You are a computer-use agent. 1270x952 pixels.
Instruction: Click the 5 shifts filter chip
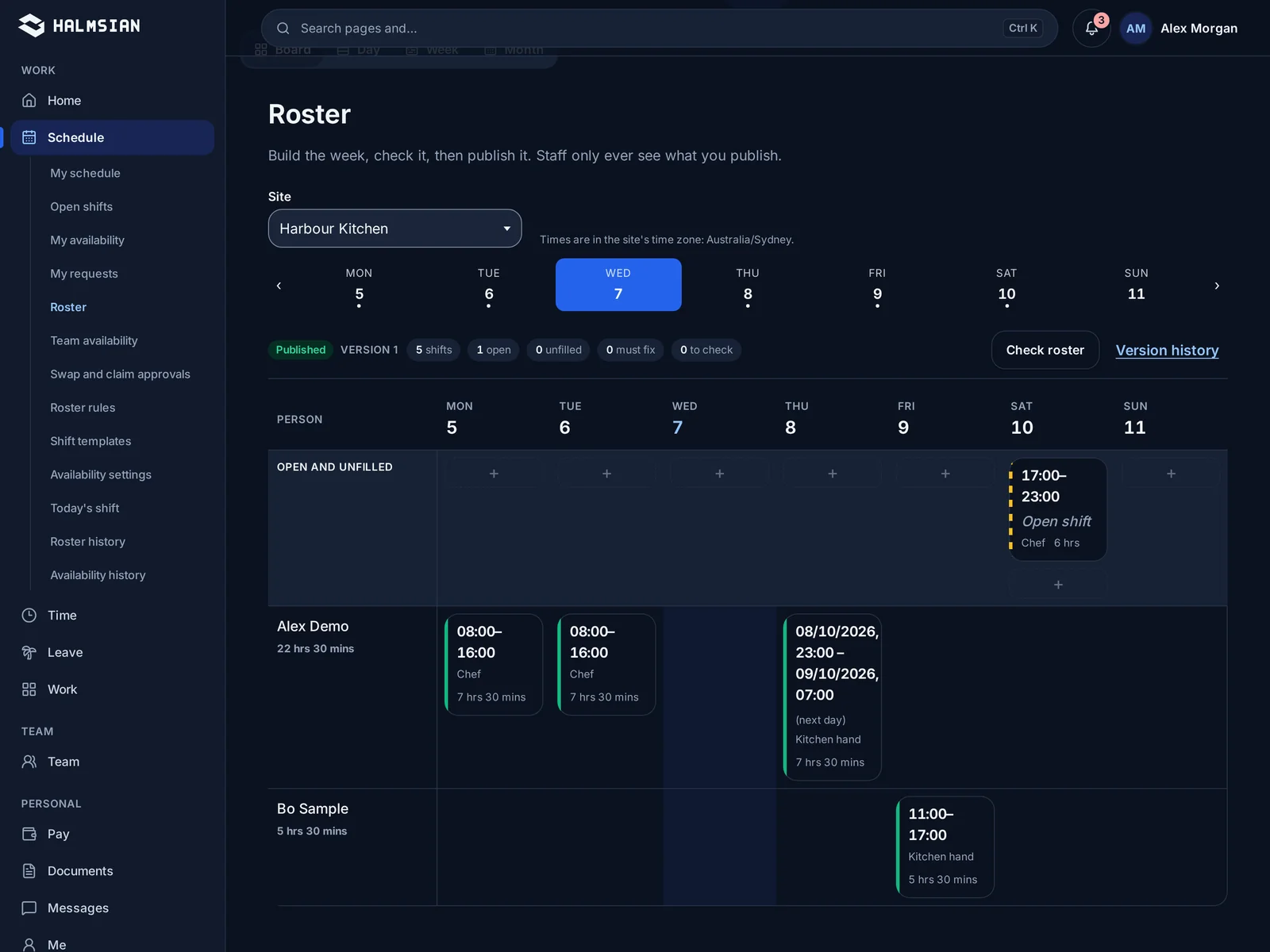(433, 350)
